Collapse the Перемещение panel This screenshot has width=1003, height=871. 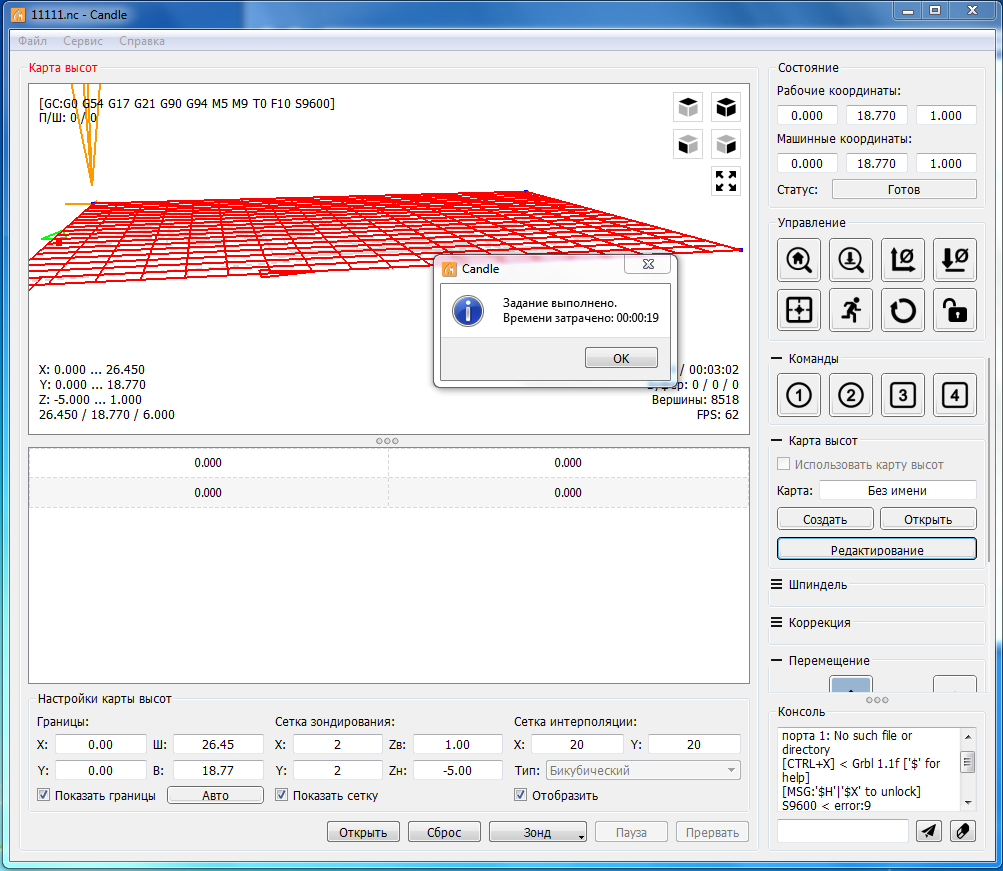pos(777,660)
